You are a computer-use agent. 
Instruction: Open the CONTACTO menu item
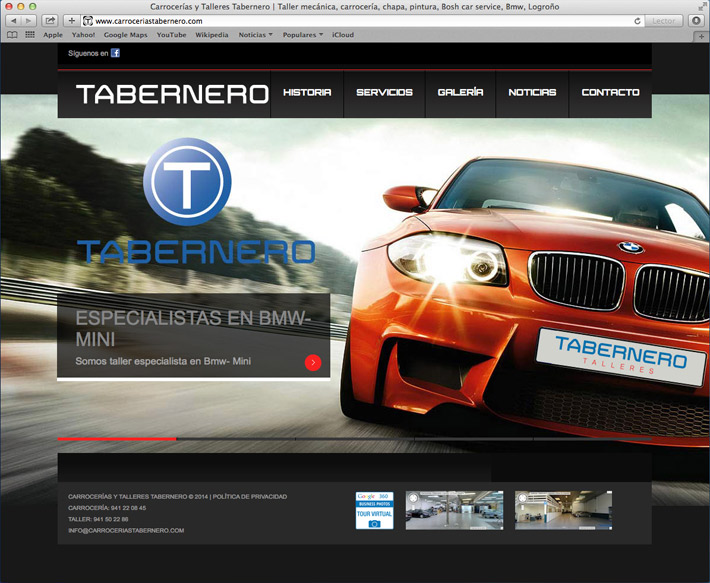[x=610, y=92]
